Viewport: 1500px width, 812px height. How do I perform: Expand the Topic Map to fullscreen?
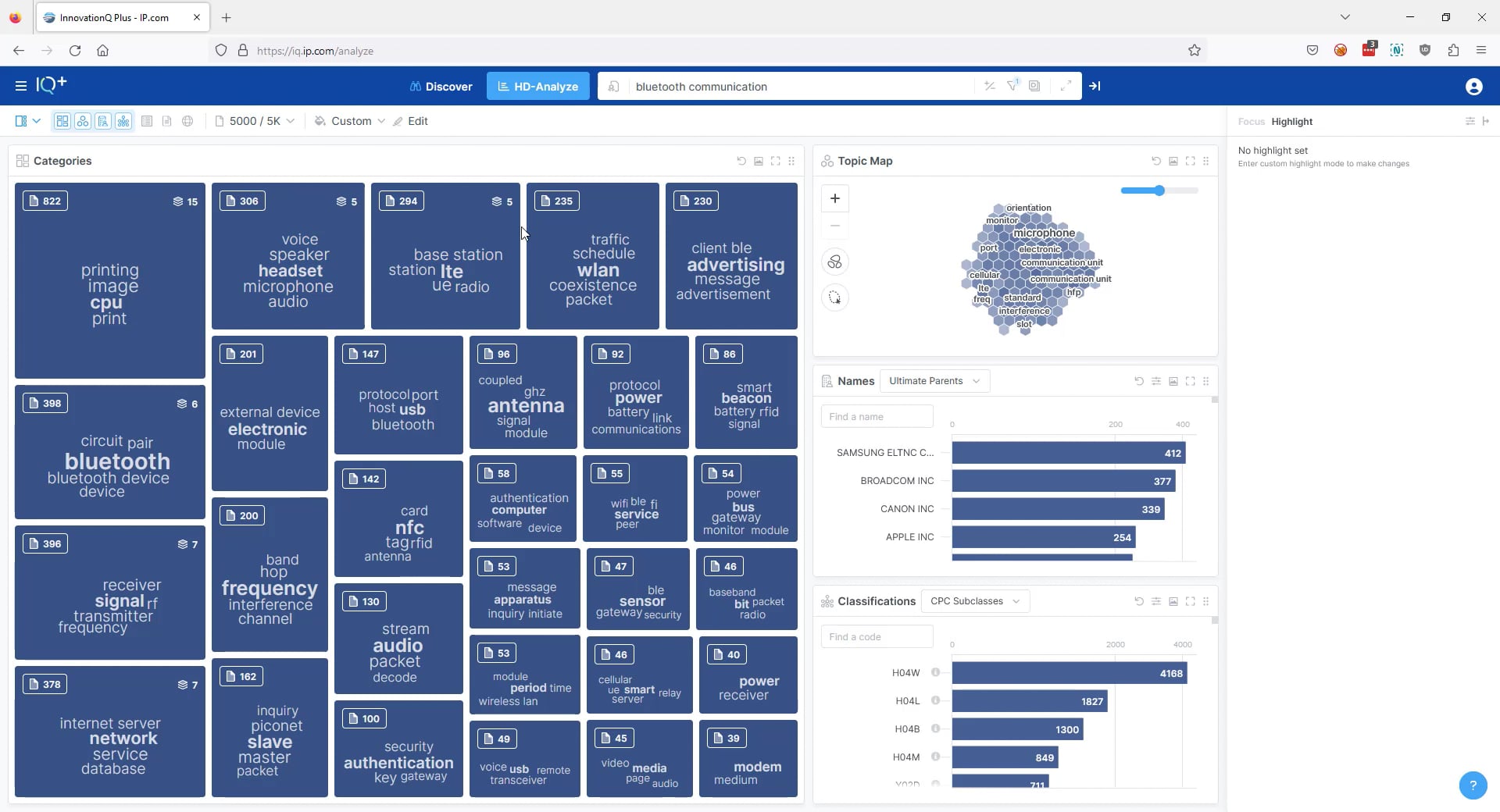click(1190, 161)
